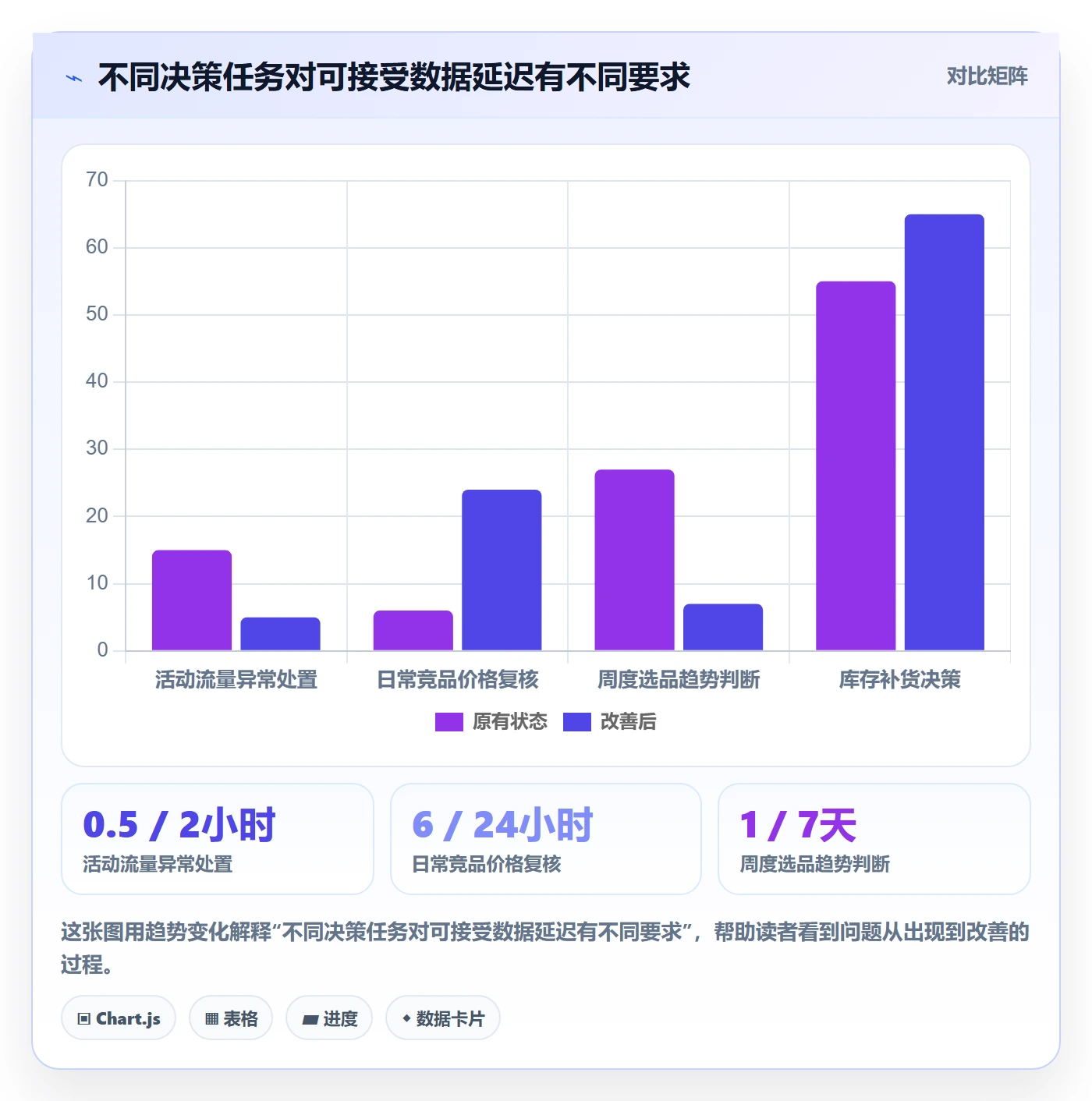Viewport: 1092px width, 1101px height.
Task: Click the 改善后 legend label text
Action: tap(628, 722)
